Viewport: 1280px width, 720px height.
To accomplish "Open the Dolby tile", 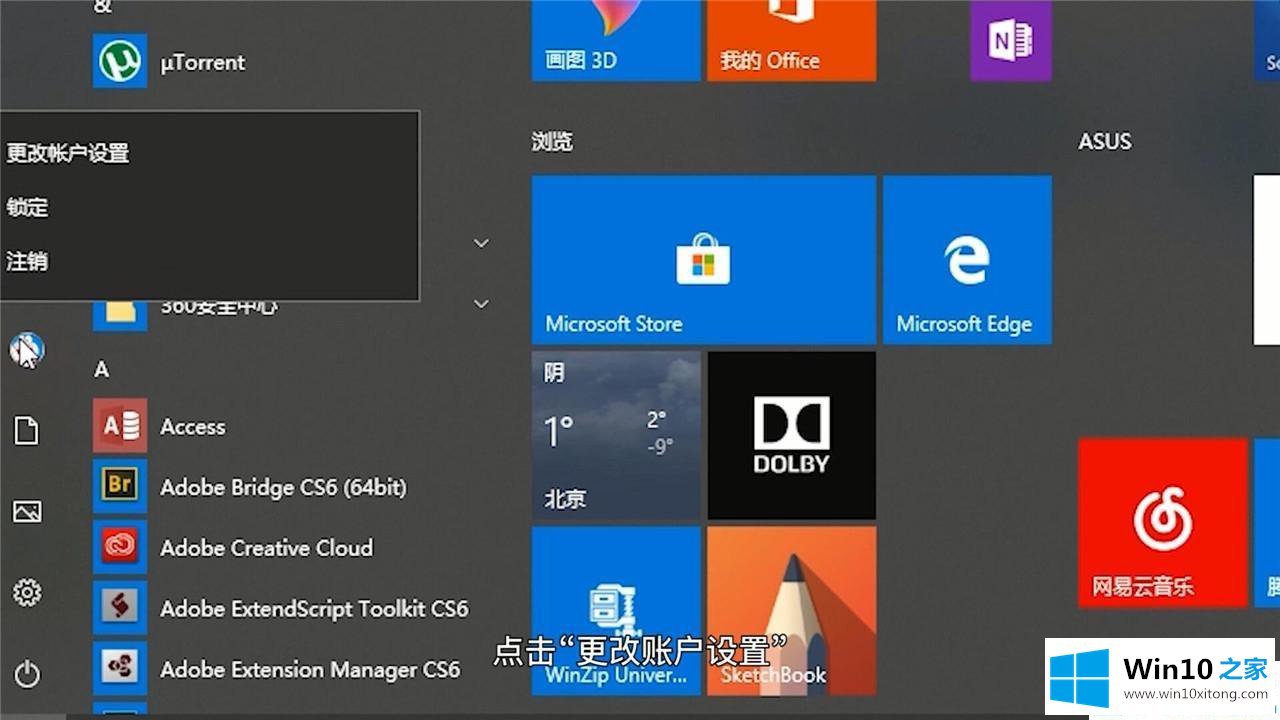I will tap(792, 435).
